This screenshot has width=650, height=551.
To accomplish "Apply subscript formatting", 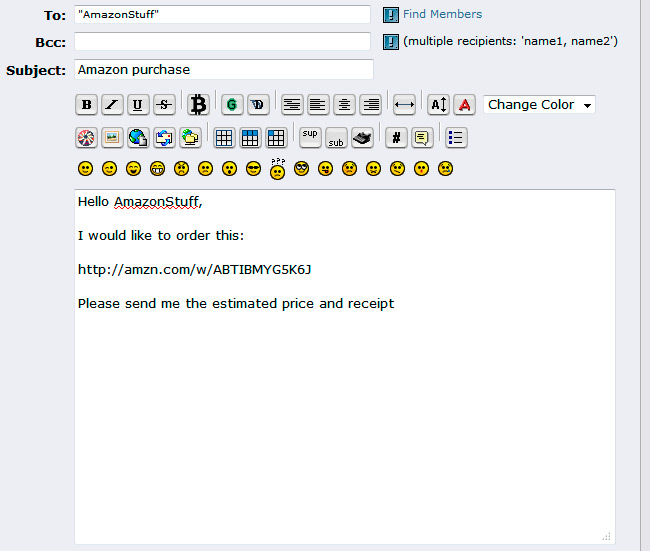I will pos(336,138).
